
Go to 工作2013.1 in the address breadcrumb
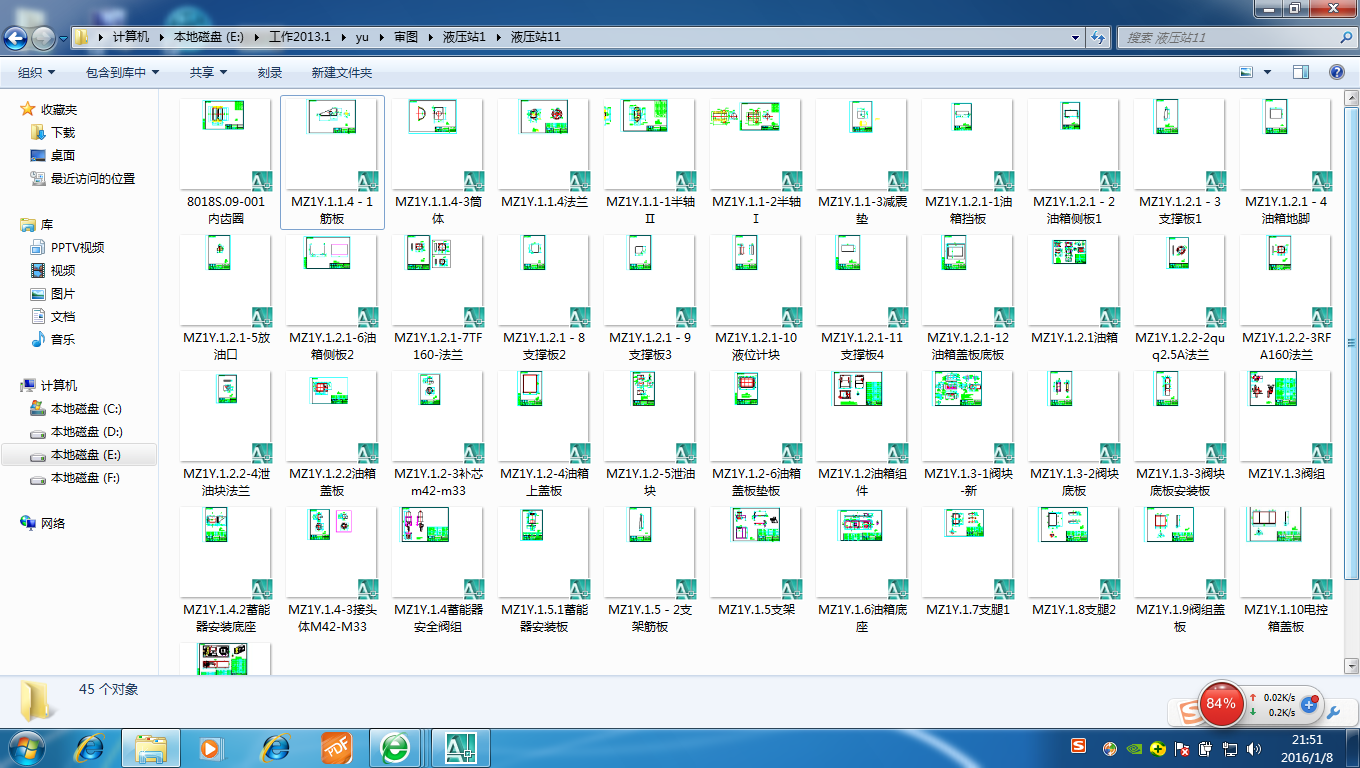pyautogui.click(x=300, y=37)
